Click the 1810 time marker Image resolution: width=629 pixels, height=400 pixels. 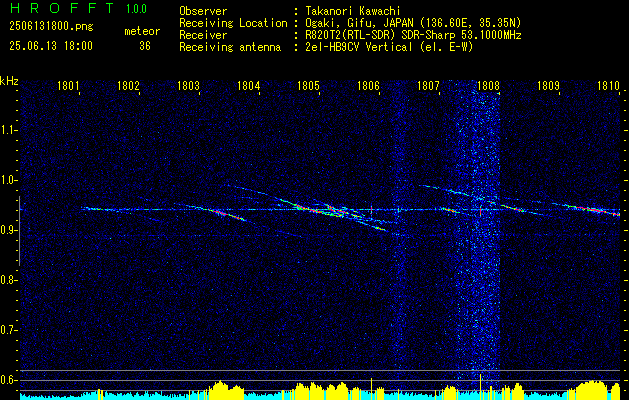[608, 85]
